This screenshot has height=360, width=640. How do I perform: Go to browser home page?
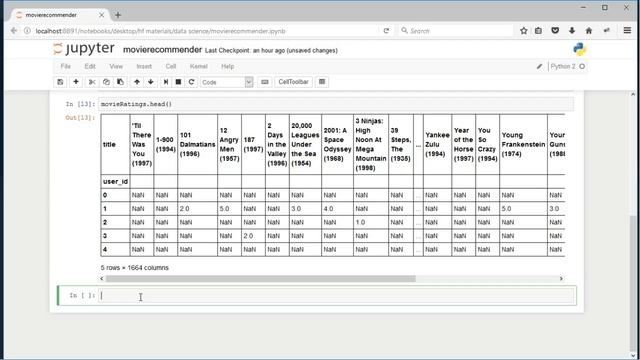pos(589,31)
